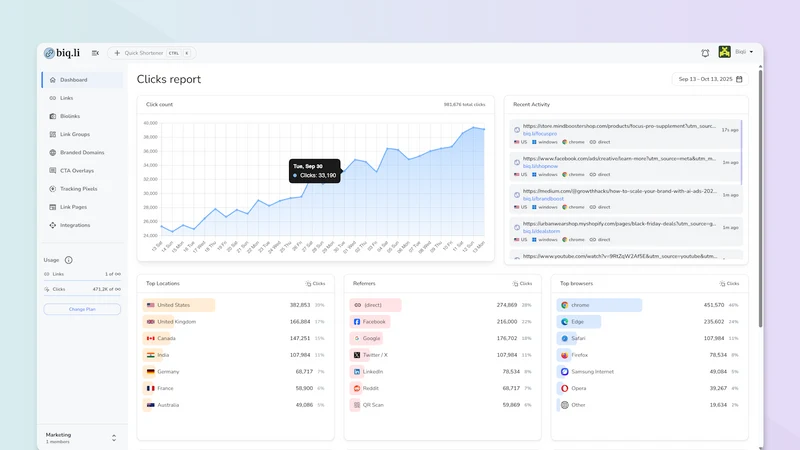Image resolution: width=800 pixels, height=450 pixels.
Task: Open the Sep 13 - Oct 13, 2025 date picker
Action: [710, 79]
